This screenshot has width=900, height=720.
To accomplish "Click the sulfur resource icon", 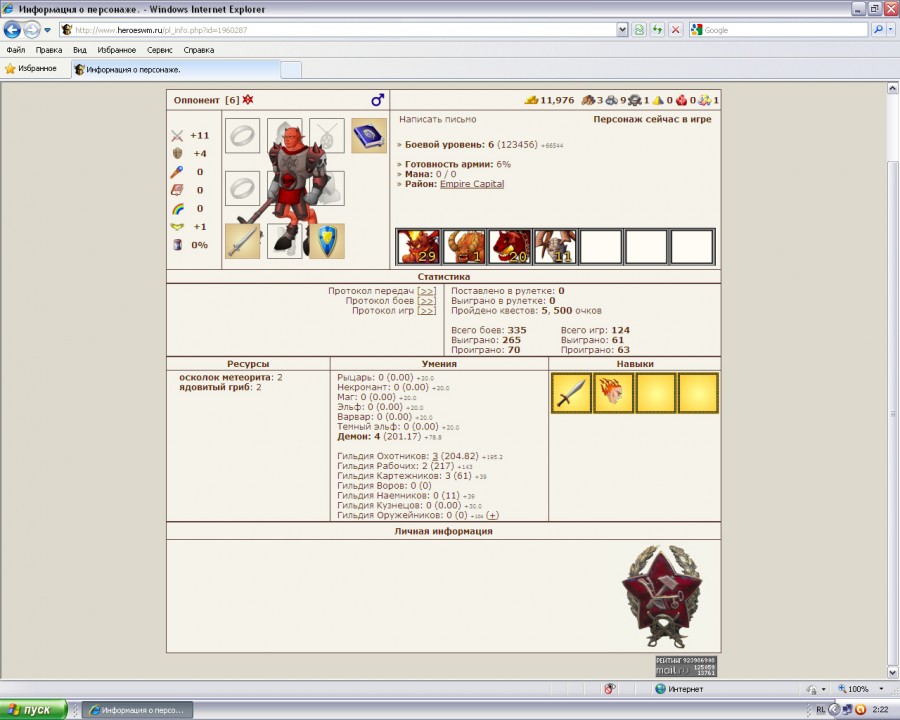I will pyautogui.click(x=658, y=100).
